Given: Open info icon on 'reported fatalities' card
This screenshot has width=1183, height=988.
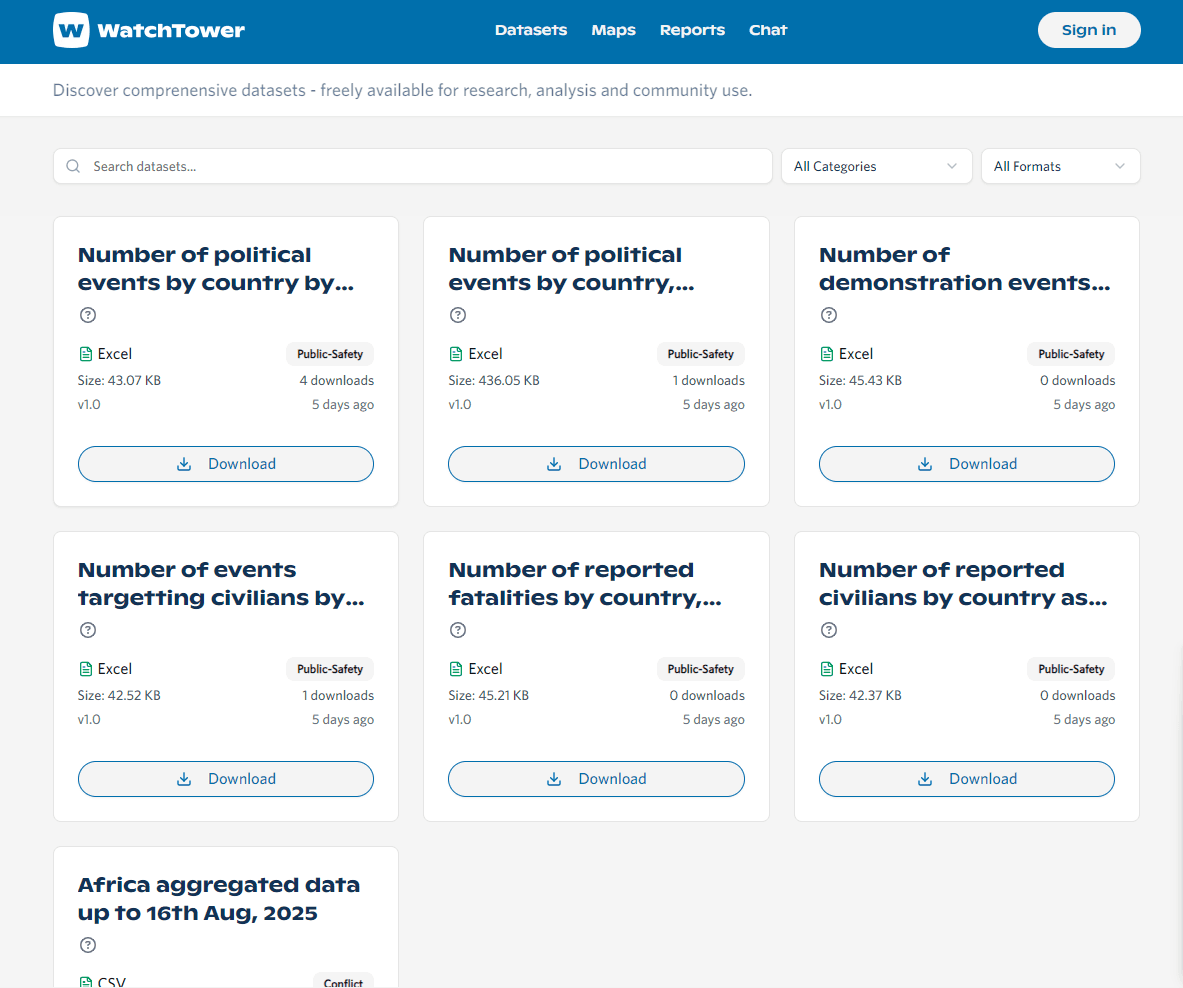Looking at the screenshot, I should point(458,630).
